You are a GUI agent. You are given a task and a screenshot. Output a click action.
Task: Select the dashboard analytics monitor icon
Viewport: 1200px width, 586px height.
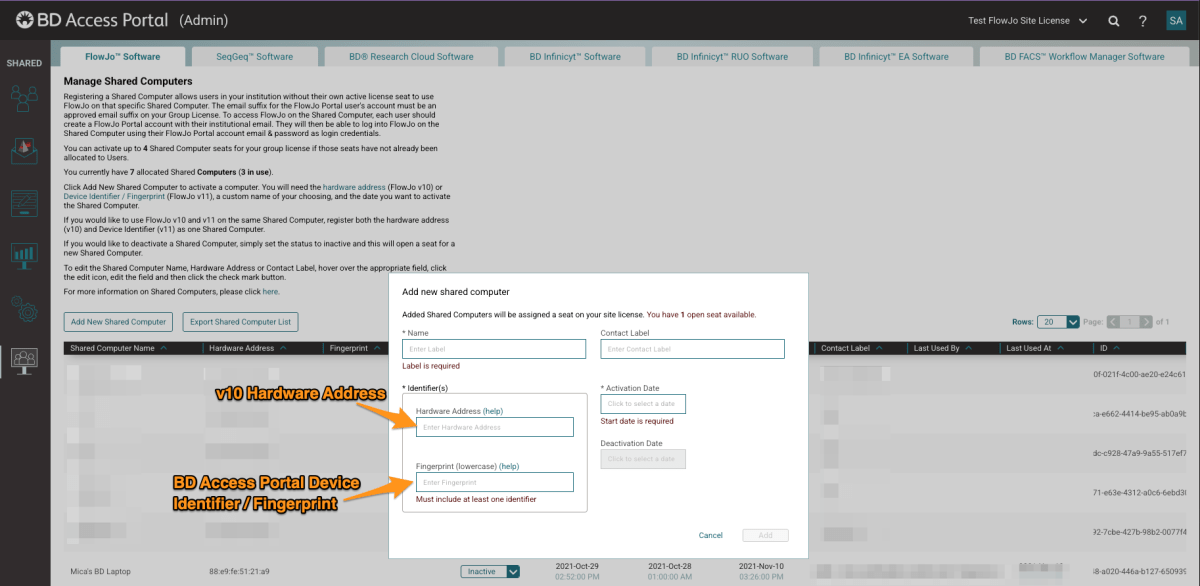coord(23,256)
